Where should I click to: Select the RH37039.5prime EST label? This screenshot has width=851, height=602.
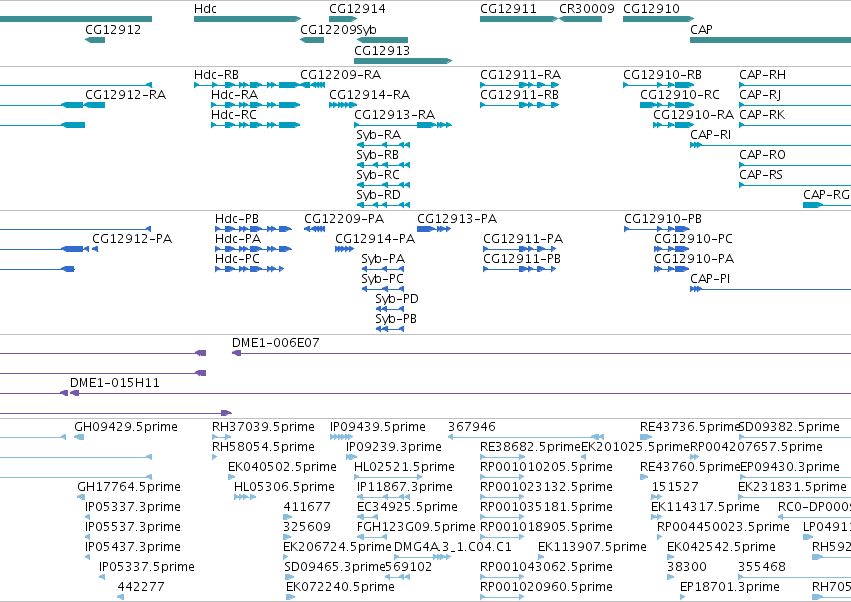click(263, 427)
